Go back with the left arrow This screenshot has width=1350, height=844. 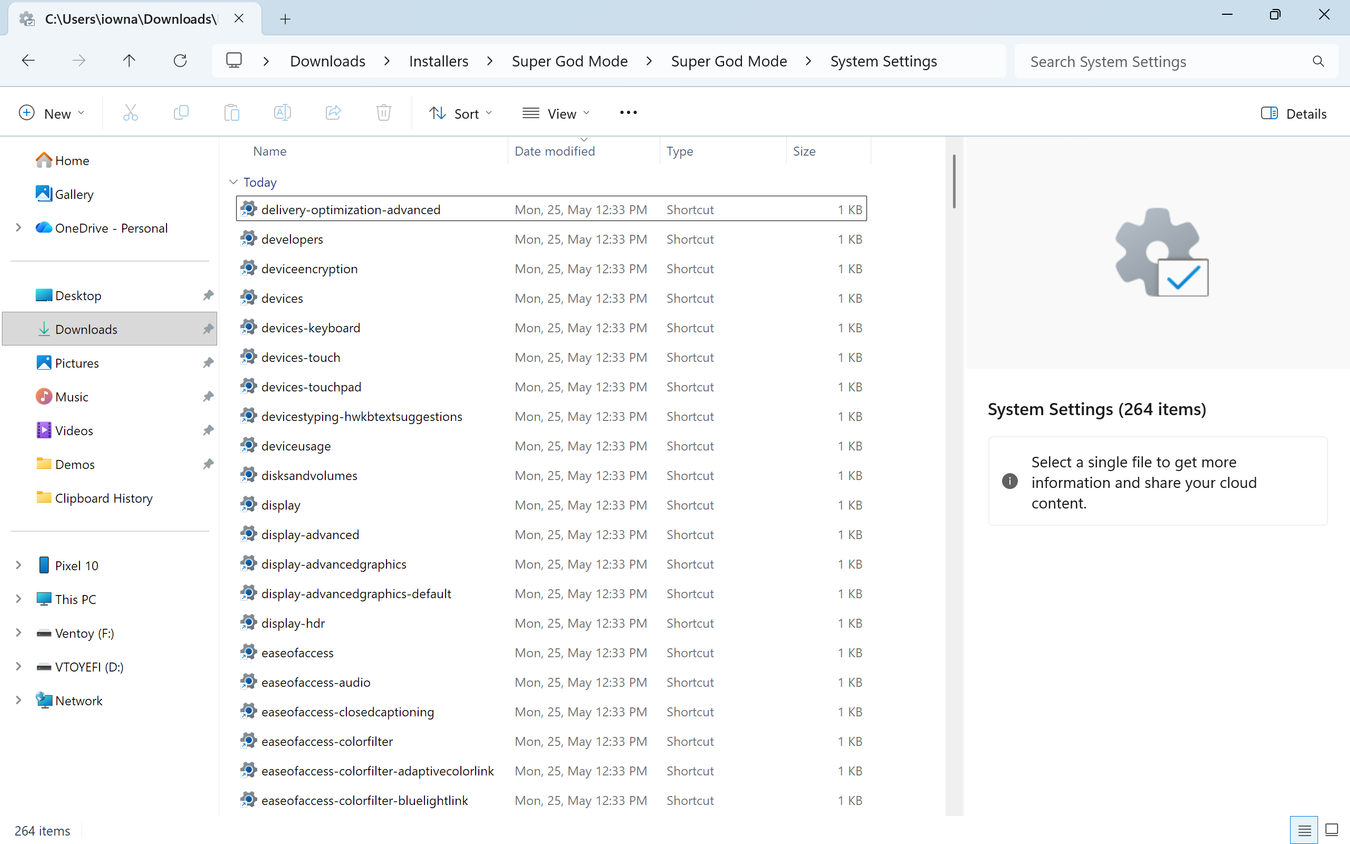28,61
